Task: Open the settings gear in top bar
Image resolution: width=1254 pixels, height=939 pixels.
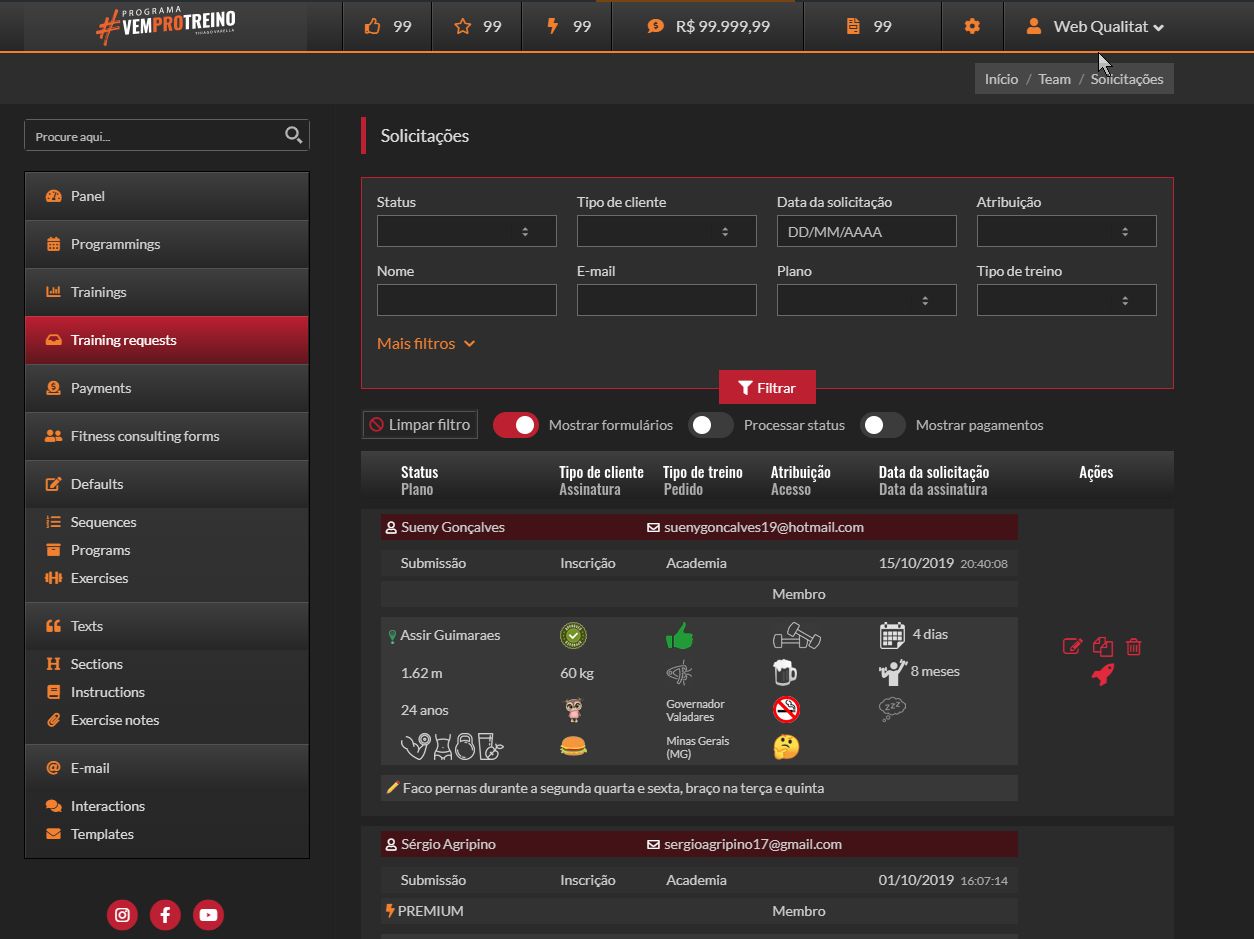Action: pos(972,27)
